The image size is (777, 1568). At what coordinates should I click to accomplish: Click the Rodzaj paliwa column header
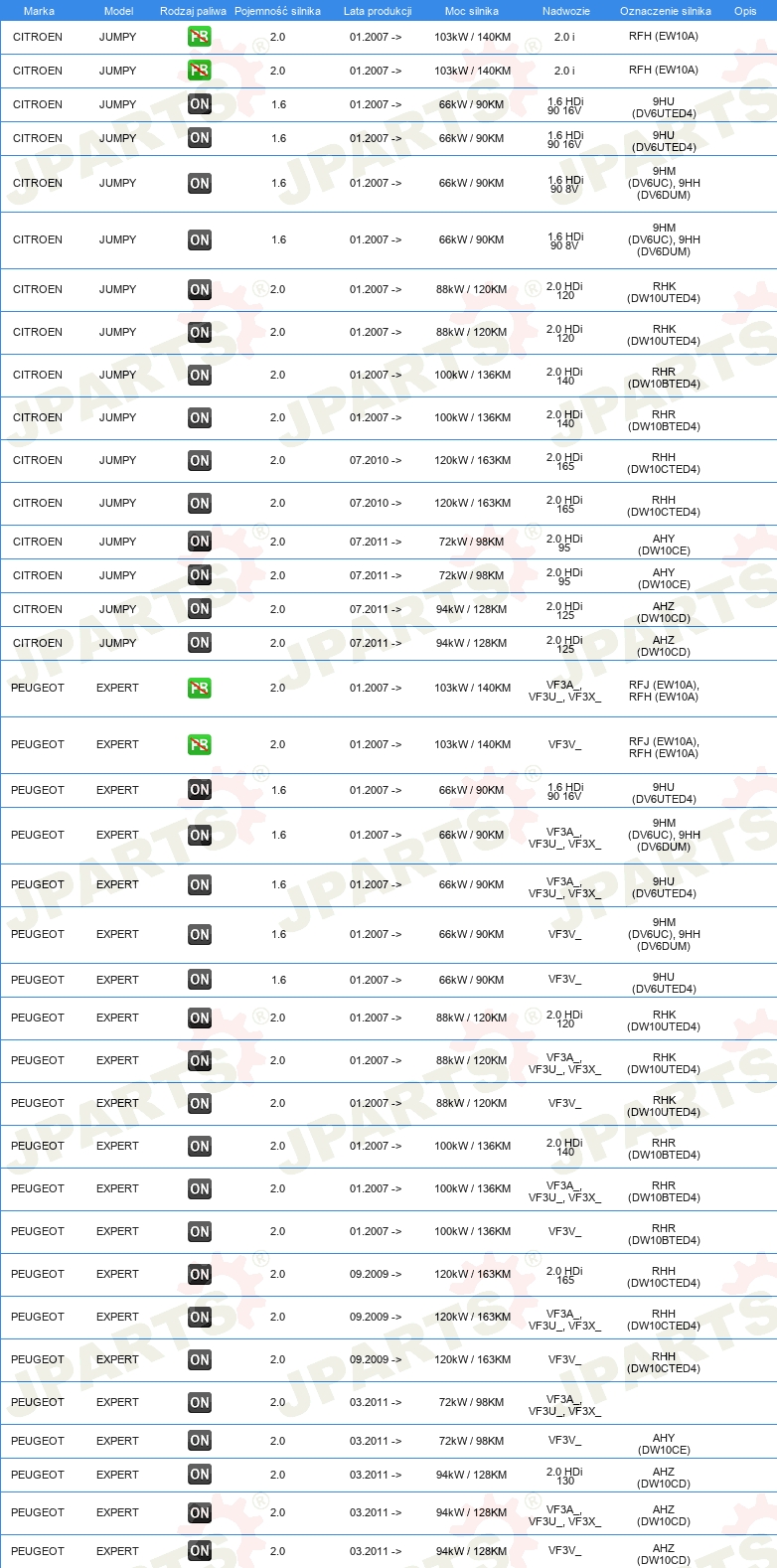pos(193,11)
